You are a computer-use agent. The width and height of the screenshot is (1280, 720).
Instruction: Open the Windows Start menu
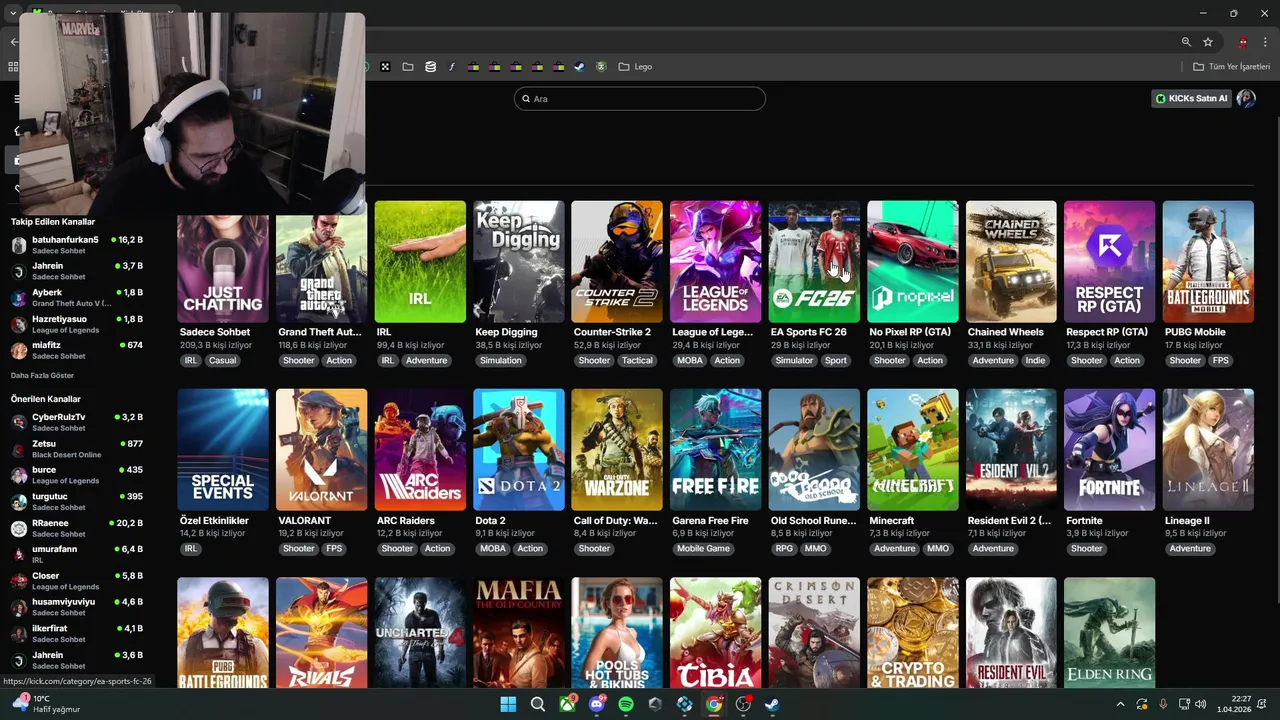pyautogui.click(x=508, y=704)
